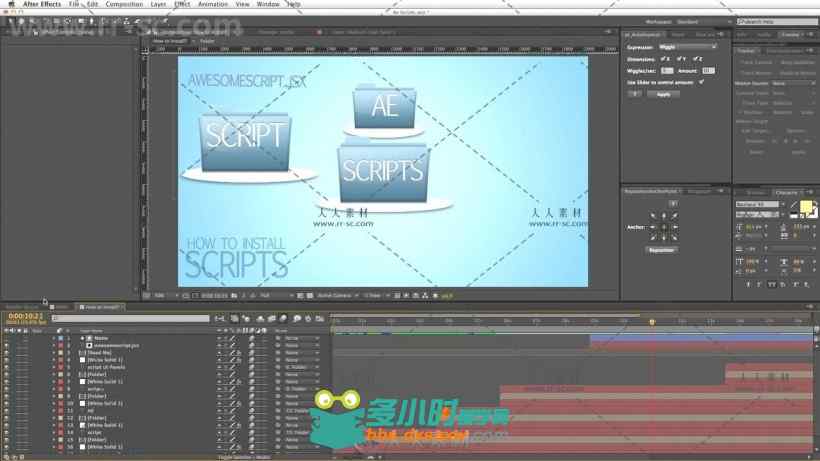Open the Effect menu
This screenshot has height=461, width=820.
pyautogui.click(x=182, y=4)
